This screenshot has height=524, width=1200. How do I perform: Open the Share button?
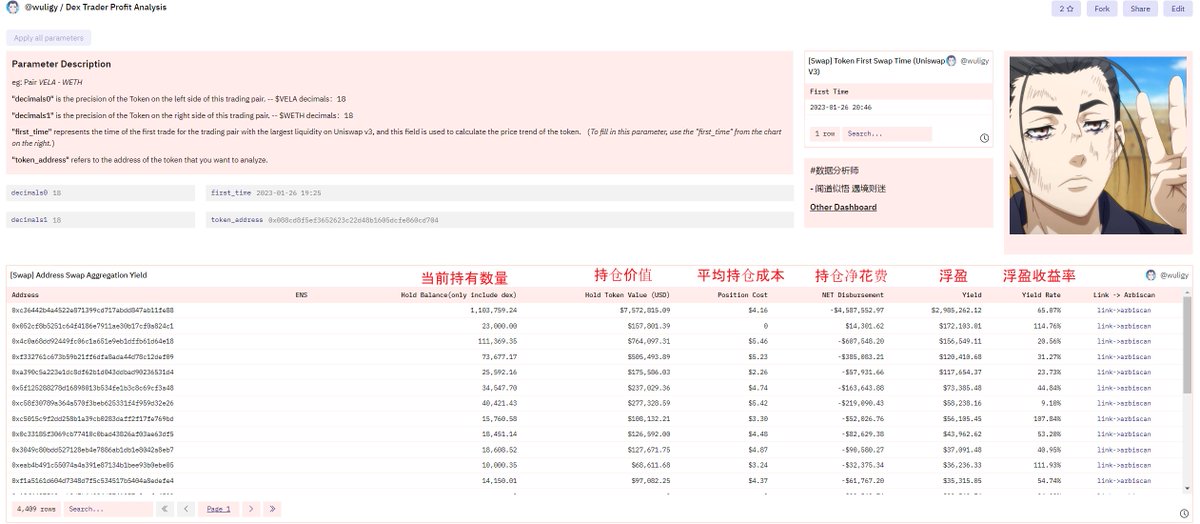(x=1139, y=9)
